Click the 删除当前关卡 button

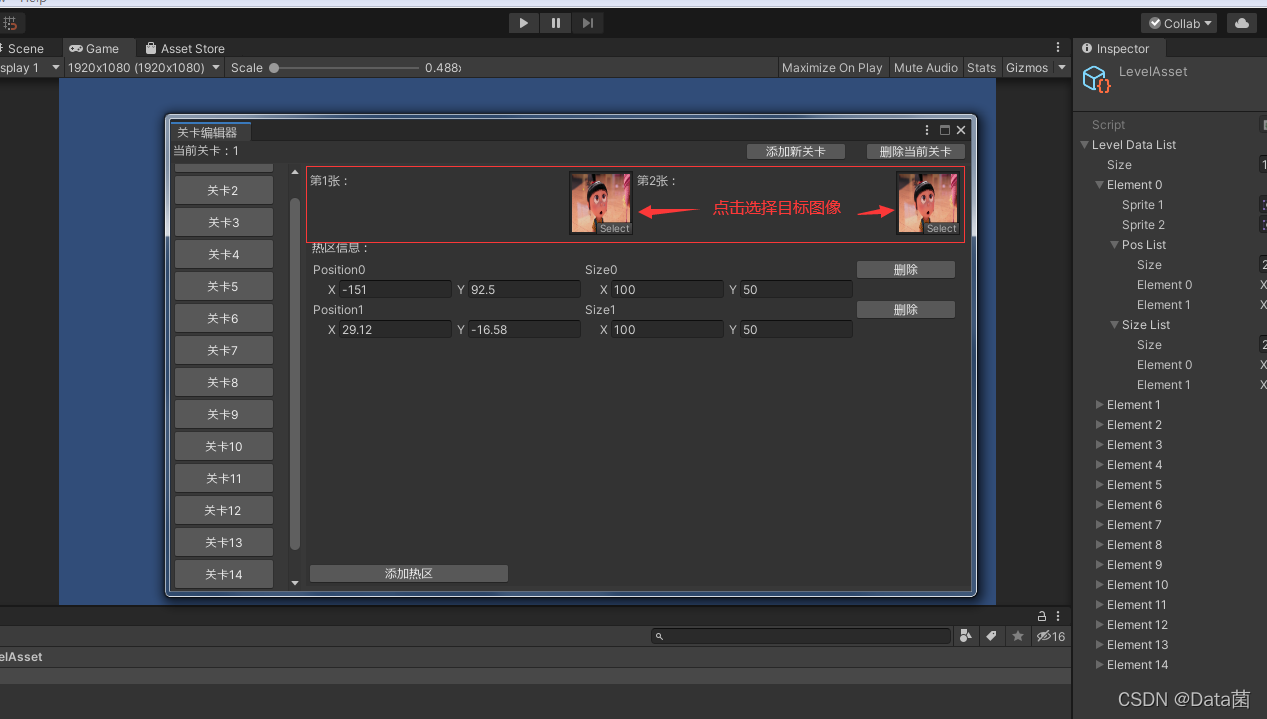point(916,151)
